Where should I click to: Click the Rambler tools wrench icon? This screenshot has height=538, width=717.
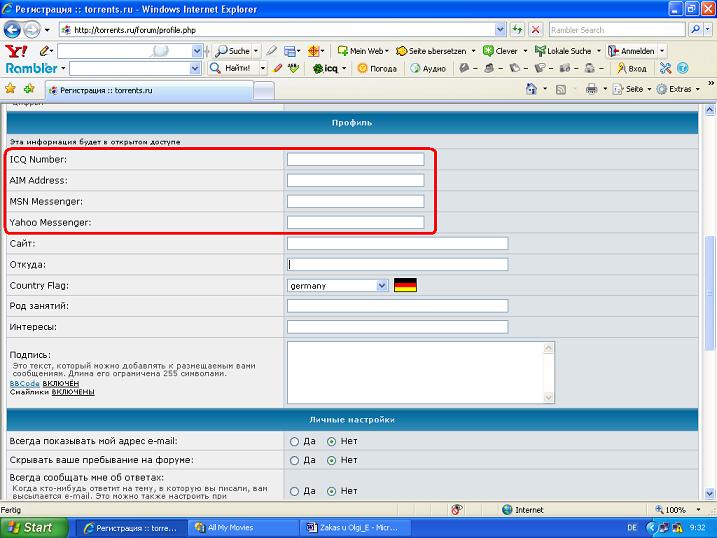tap(665, 68)
